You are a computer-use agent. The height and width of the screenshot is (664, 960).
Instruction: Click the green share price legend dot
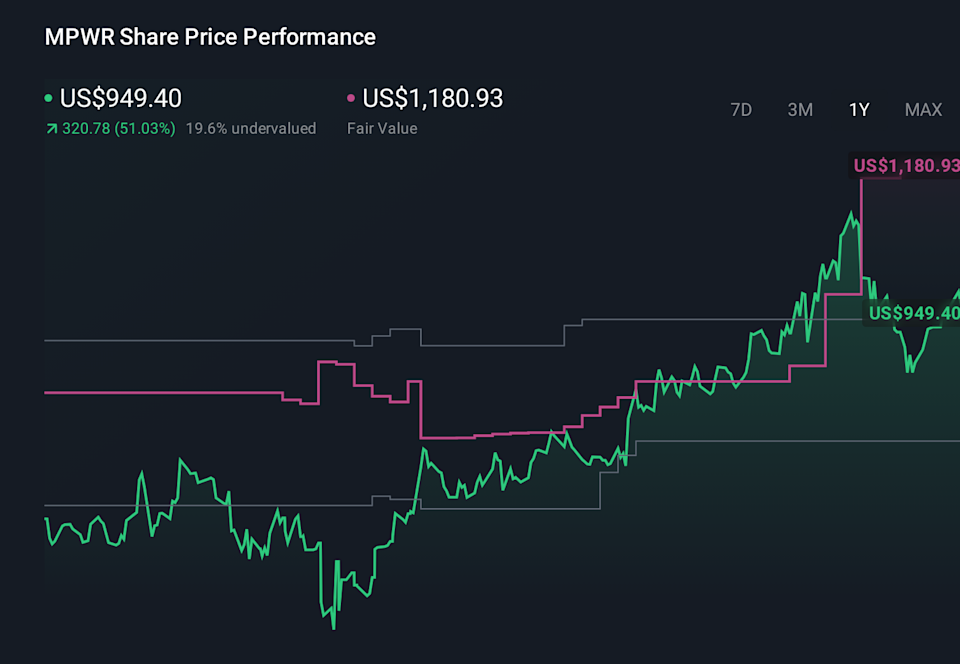click(48, 98)
